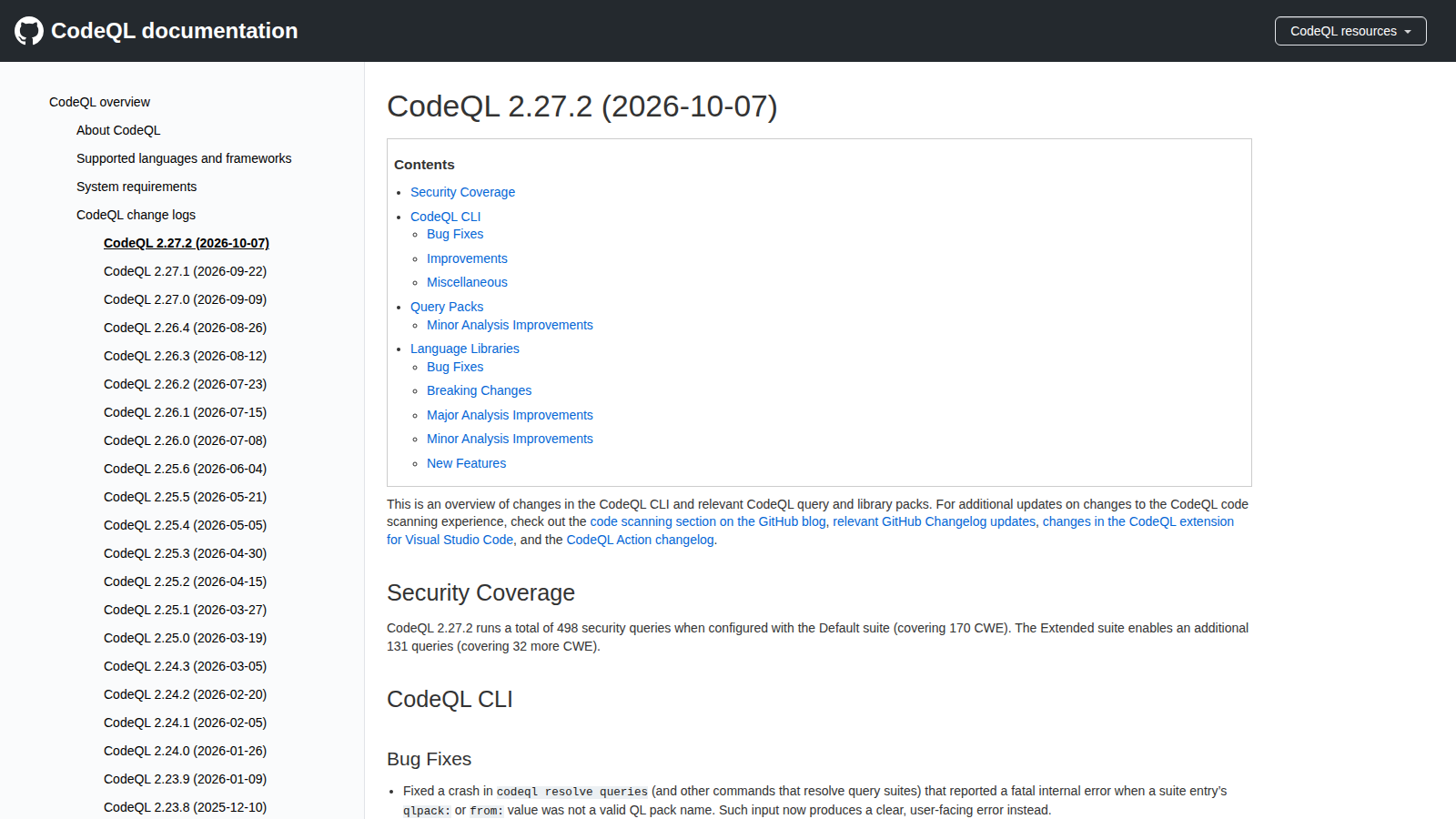
Task: Open CodeQL 2.25.3 (2026-04-30) changelog
Action: coord(185,553)
